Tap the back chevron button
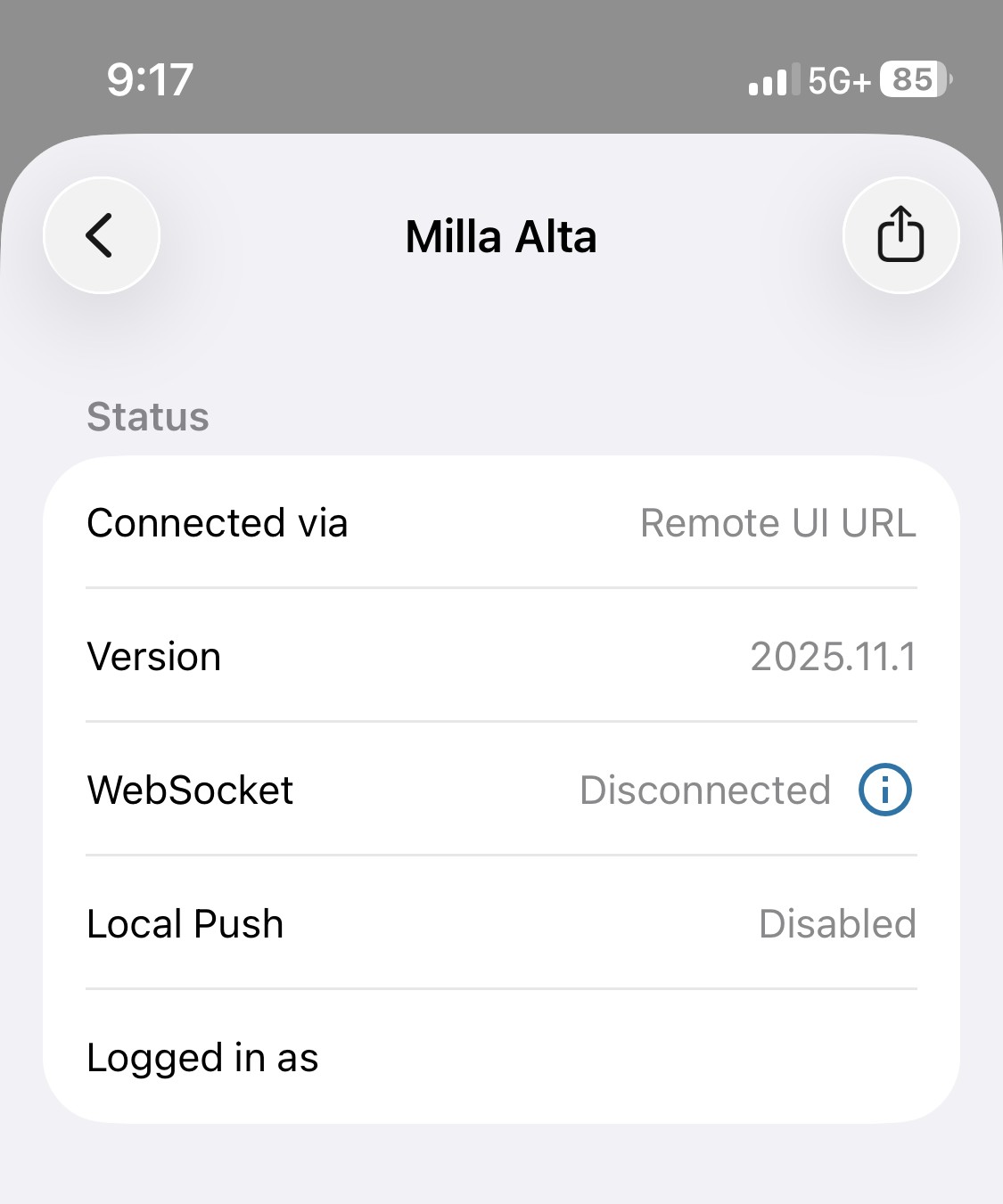1003x1204 pixels. [102, 235]
